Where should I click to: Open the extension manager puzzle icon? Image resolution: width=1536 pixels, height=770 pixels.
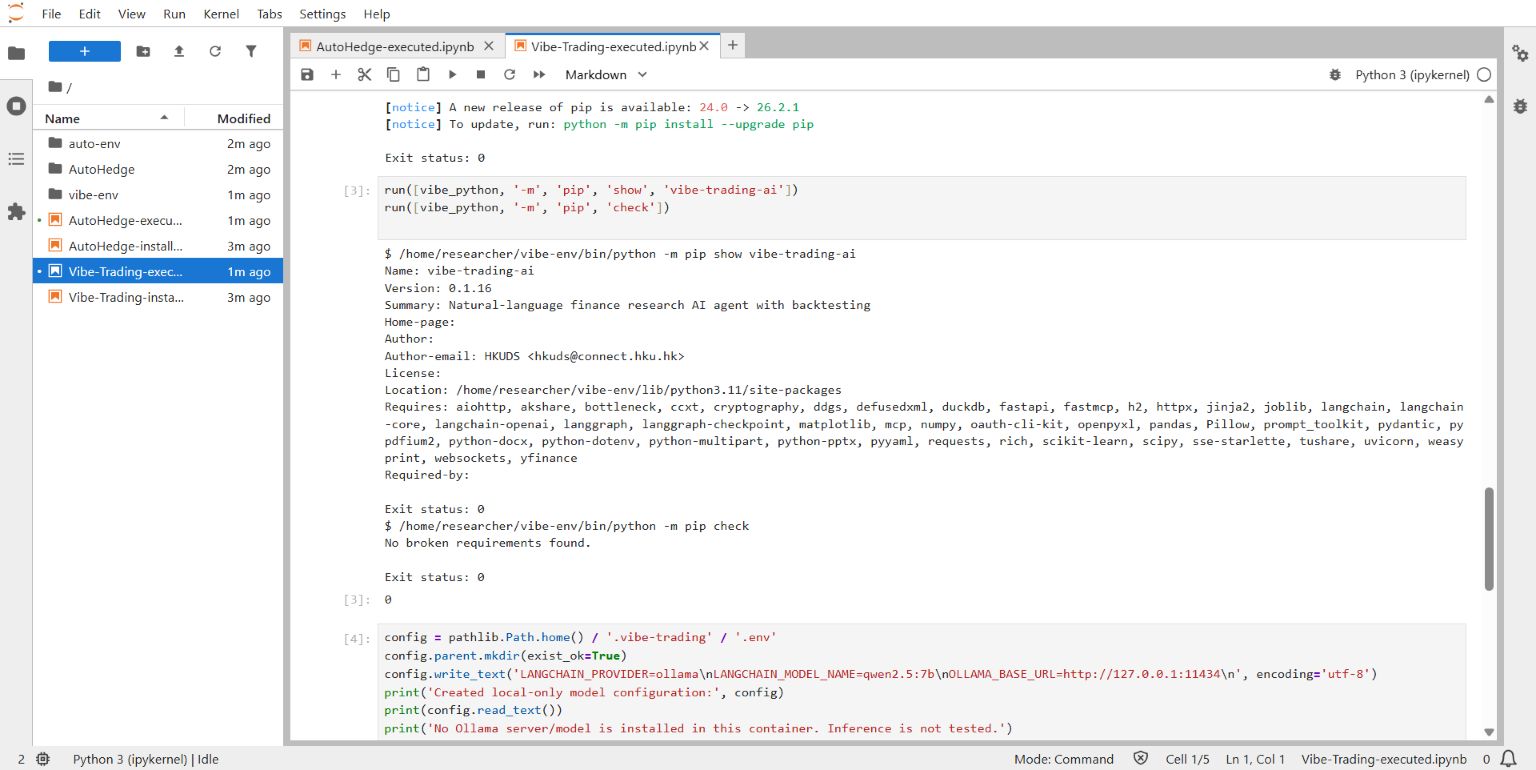pos(16,211)
